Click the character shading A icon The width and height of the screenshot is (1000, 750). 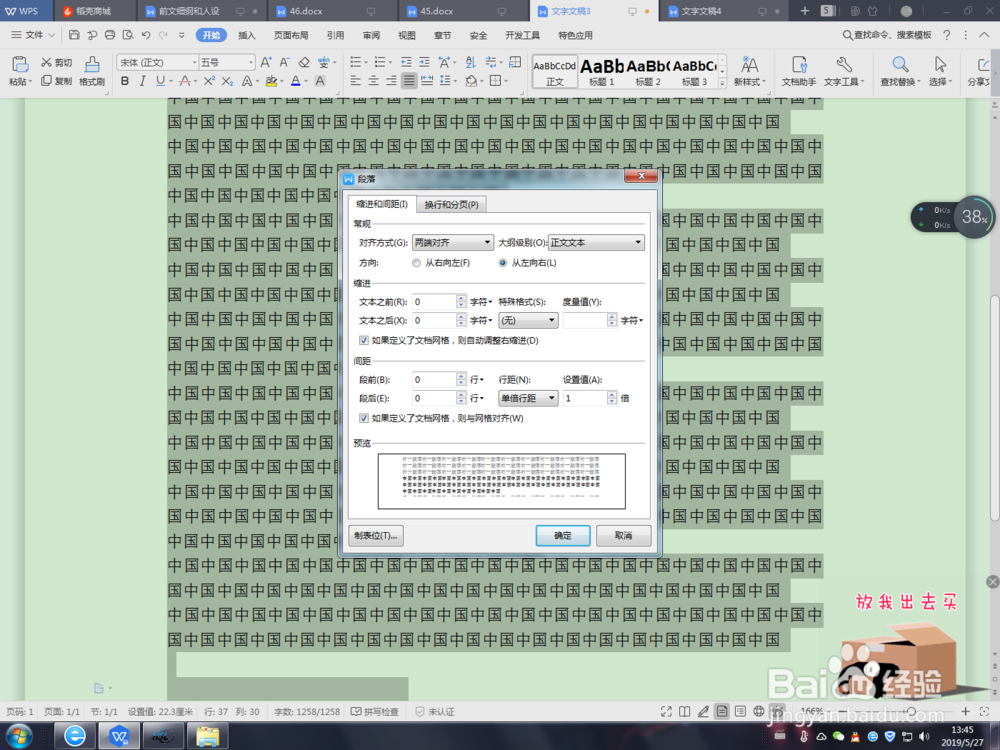(320, 81)
